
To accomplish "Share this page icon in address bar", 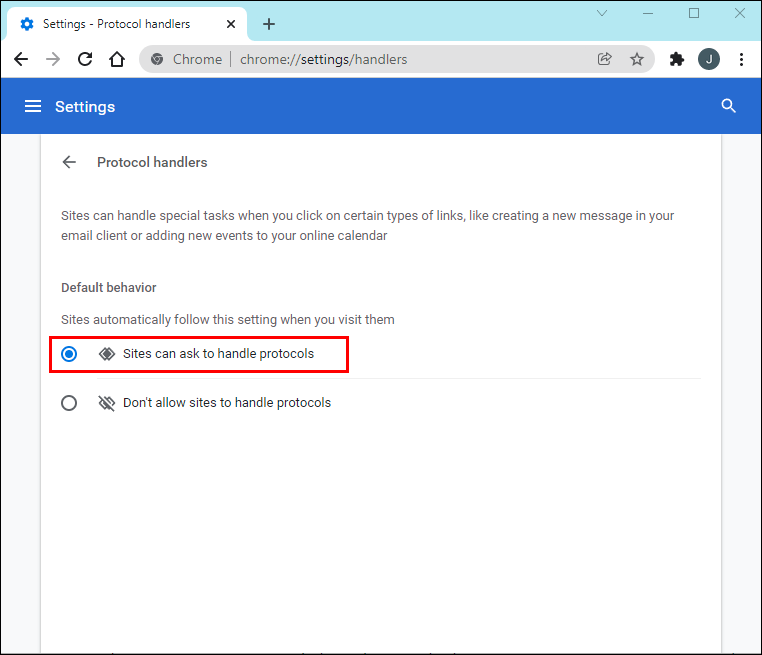I will [604, 59].
